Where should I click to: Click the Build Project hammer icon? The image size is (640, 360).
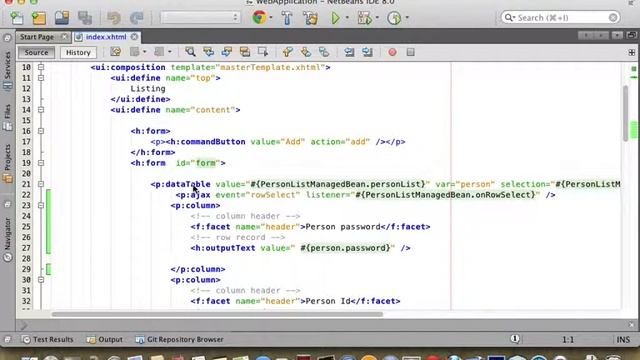pyautogui.click(x=287, y=18)
